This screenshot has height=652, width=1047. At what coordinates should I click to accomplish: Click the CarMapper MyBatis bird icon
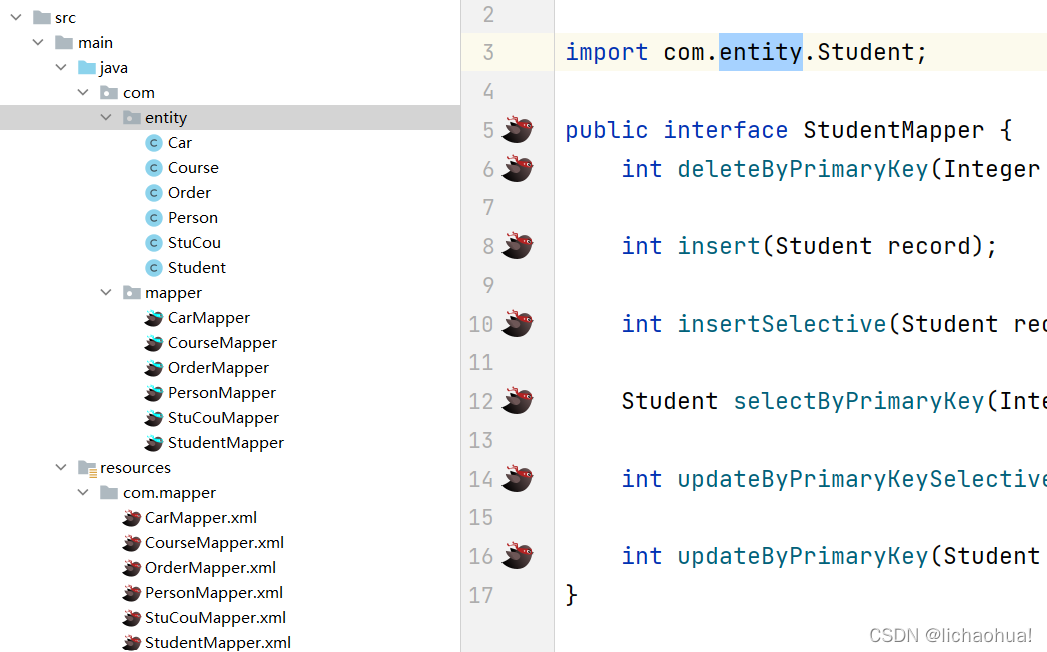pos(154,318)
